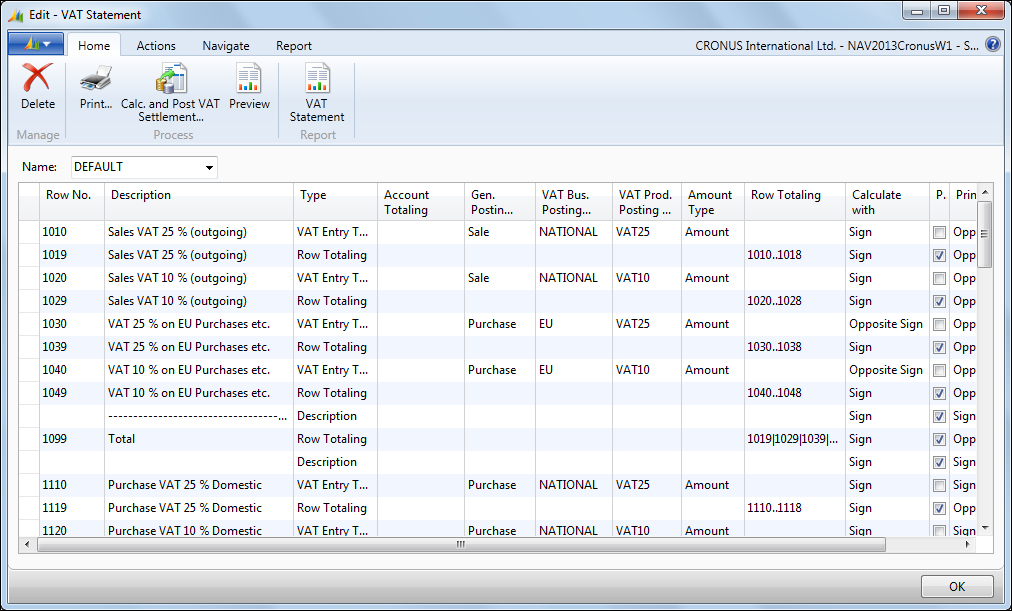Toggle Print checkbox for row 1049
Viewport: 1012px width, 611px height.
point(939,394)
